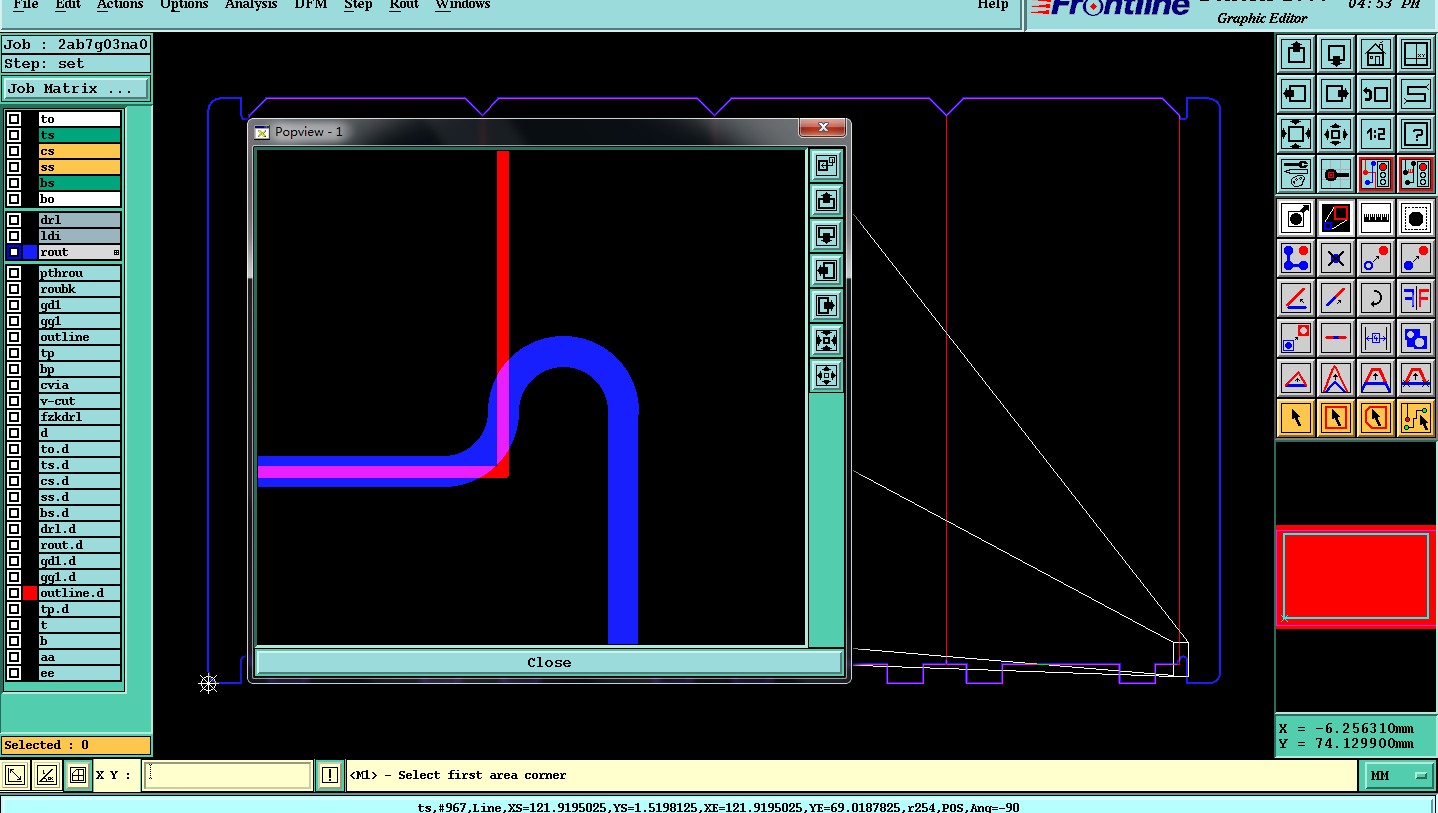Click the Job Matrix button
The width and height of the screenshot is (1438, 813).
[76, 88]
